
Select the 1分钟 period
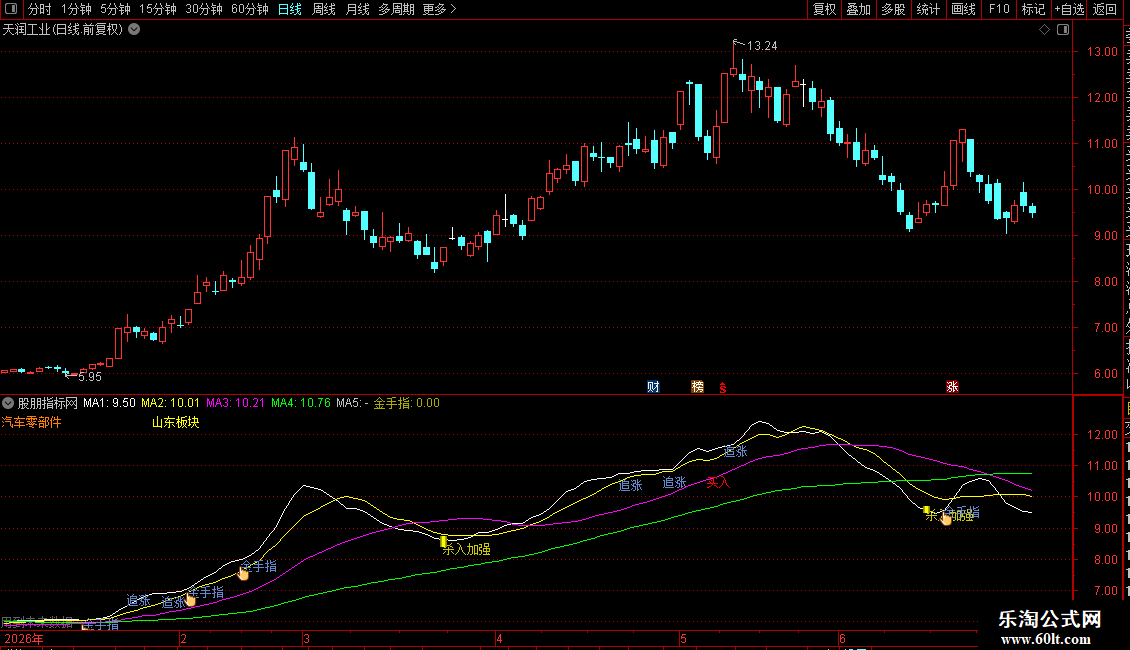coord(76,9)
